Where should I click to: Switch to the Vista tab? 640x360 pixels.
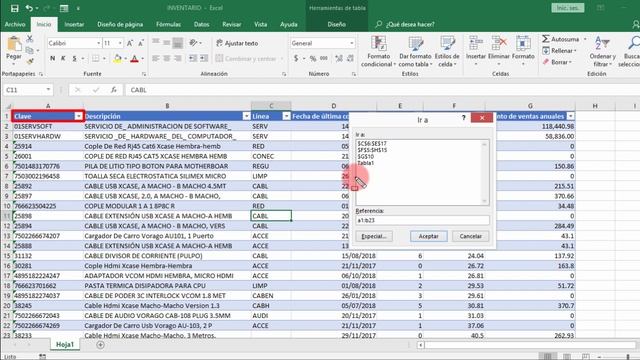click(260, 24)
